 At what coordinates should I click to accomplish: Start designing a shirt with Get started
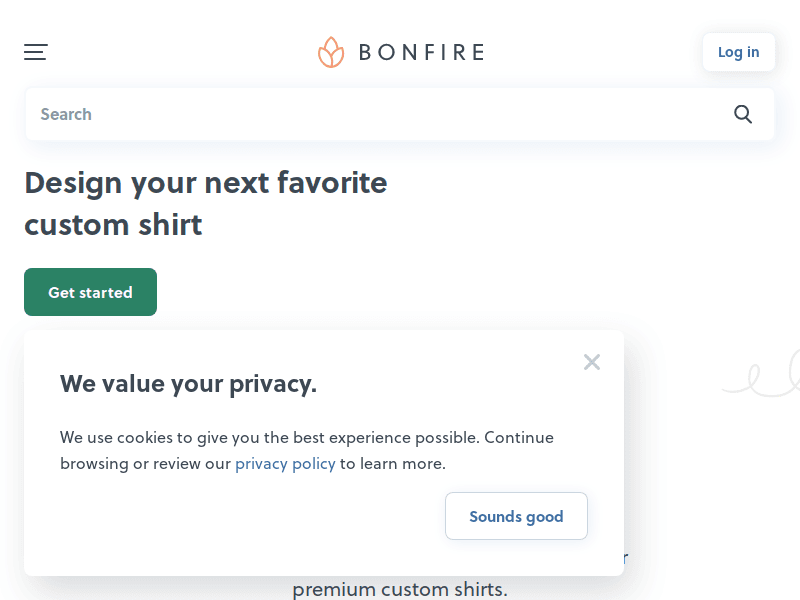tap(90, 292)
